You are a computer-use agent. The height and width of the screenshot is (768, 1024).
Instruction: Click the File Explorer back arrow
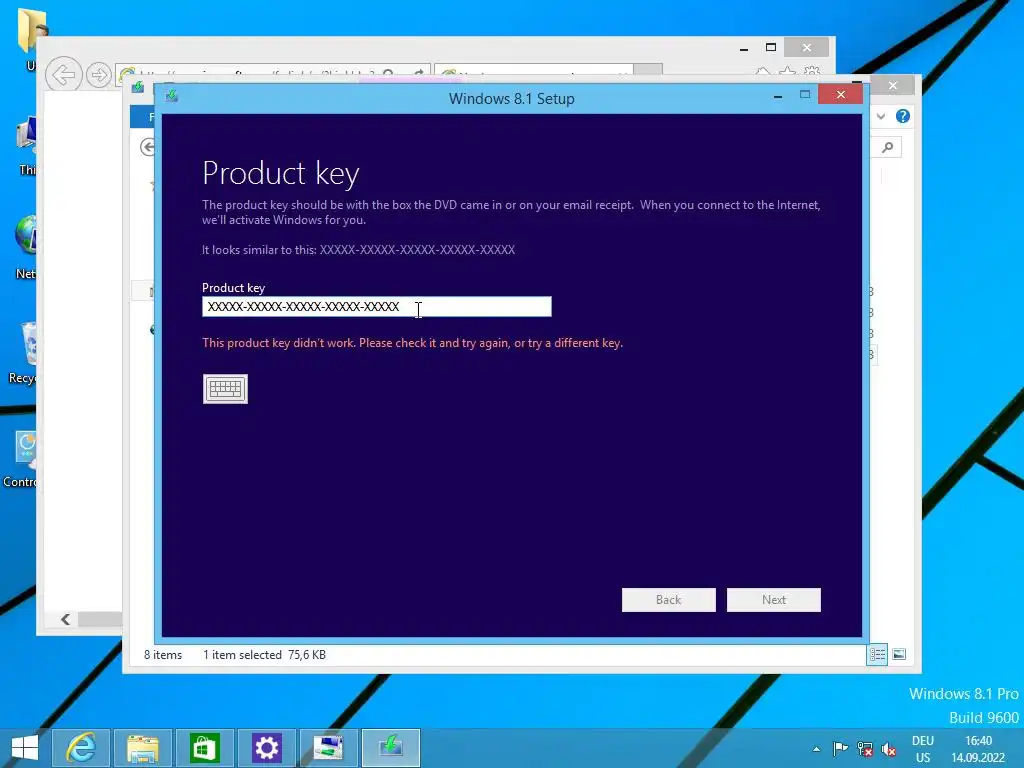click(147, 147)
